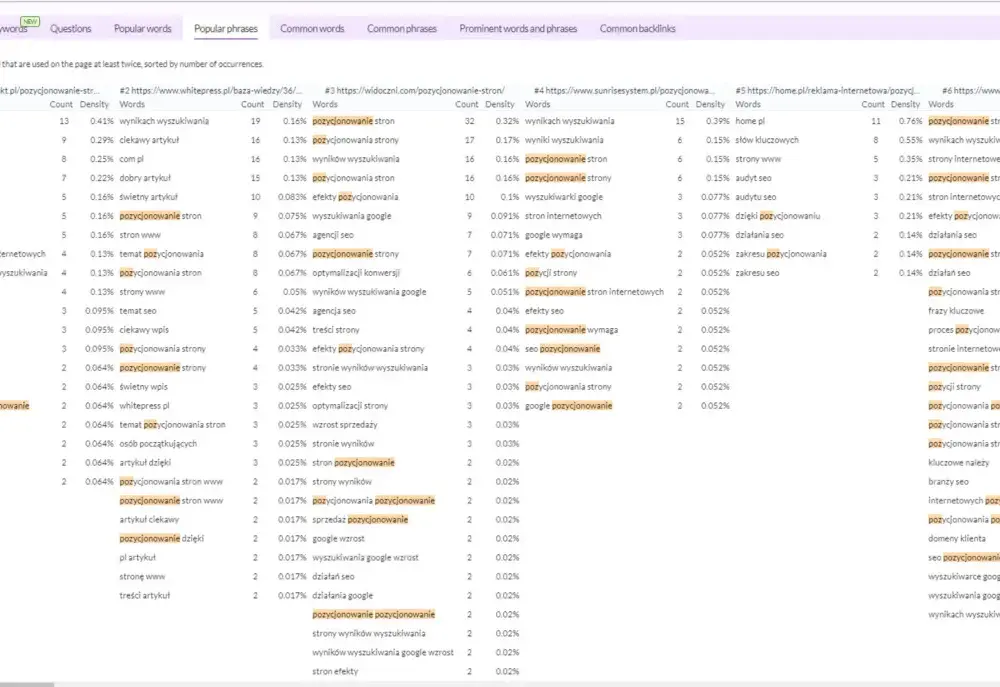The width and height of the screenshot is (1000, 687).
Task: Click phrase 'wyszukiwania google wzrost'
Action: tap(365, 558)
